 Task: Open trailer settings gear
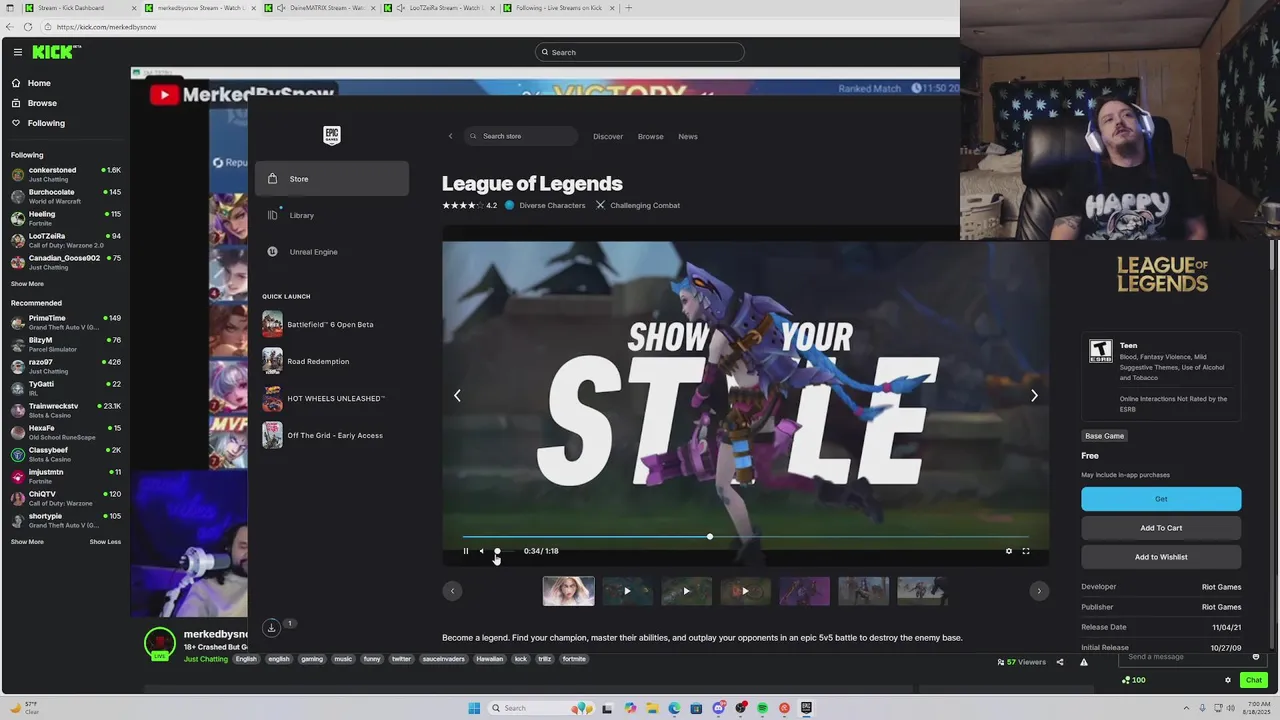[x=1008, y=551]
